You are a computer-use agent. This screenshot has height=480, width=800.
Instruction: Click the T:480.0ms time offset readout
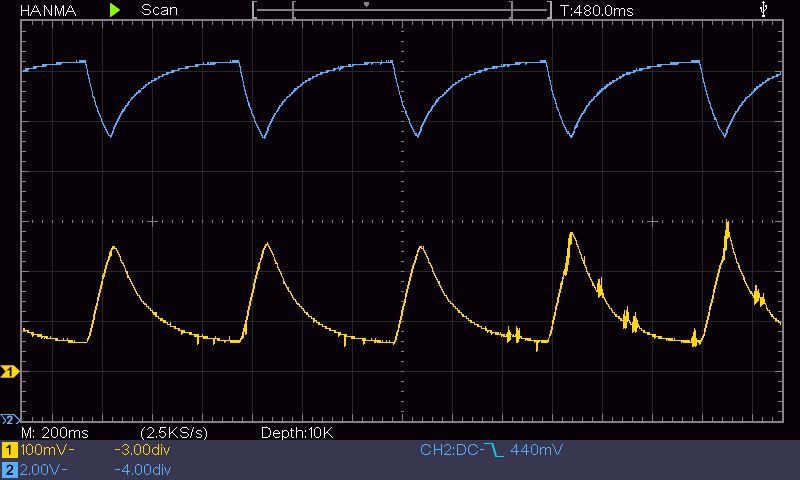click(596, 10)
